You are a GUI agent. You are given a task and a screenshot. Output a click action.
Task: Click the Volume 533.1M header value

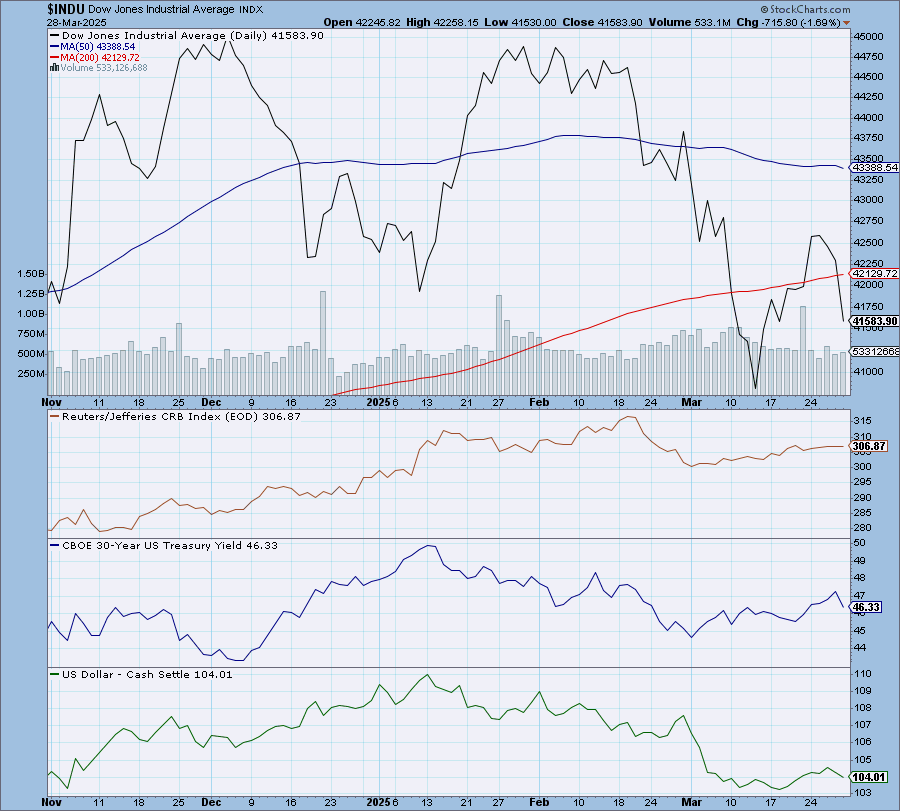click(689, 22)
